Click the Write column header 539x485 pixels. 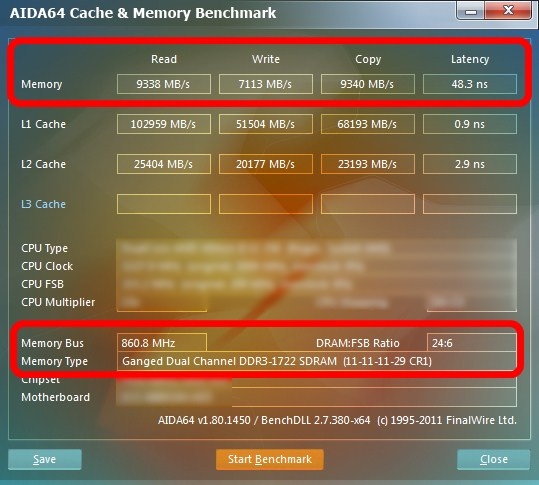click(x=266, y=59)
